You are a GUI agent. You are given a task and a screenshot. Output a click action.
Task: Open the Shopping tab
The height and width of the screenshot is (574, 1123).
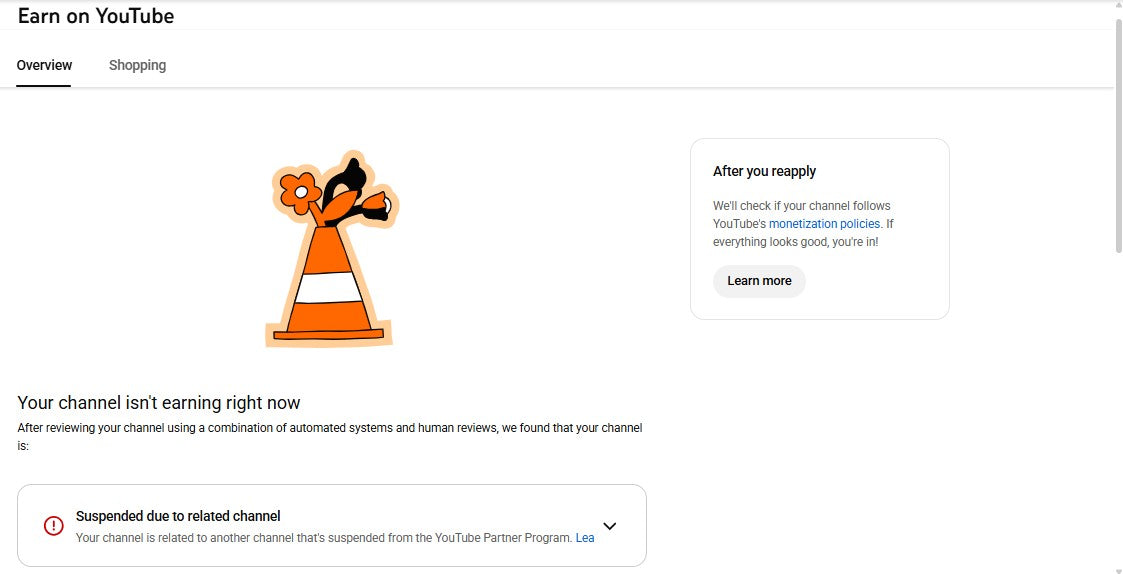point(137,65)
